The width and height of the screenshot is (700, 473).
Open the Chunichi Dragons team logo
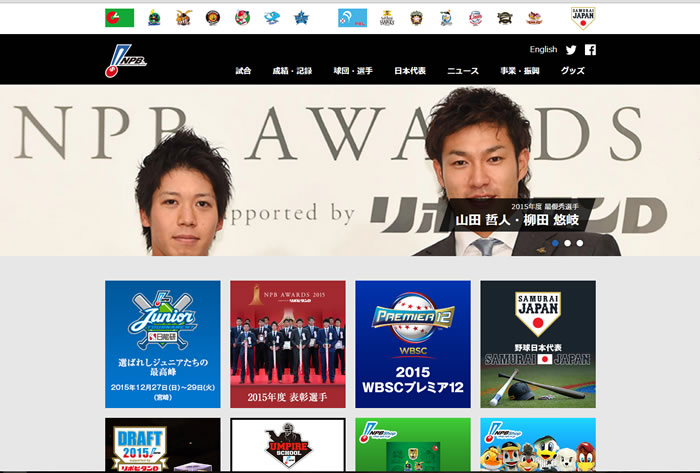click(x=271, y=18)
